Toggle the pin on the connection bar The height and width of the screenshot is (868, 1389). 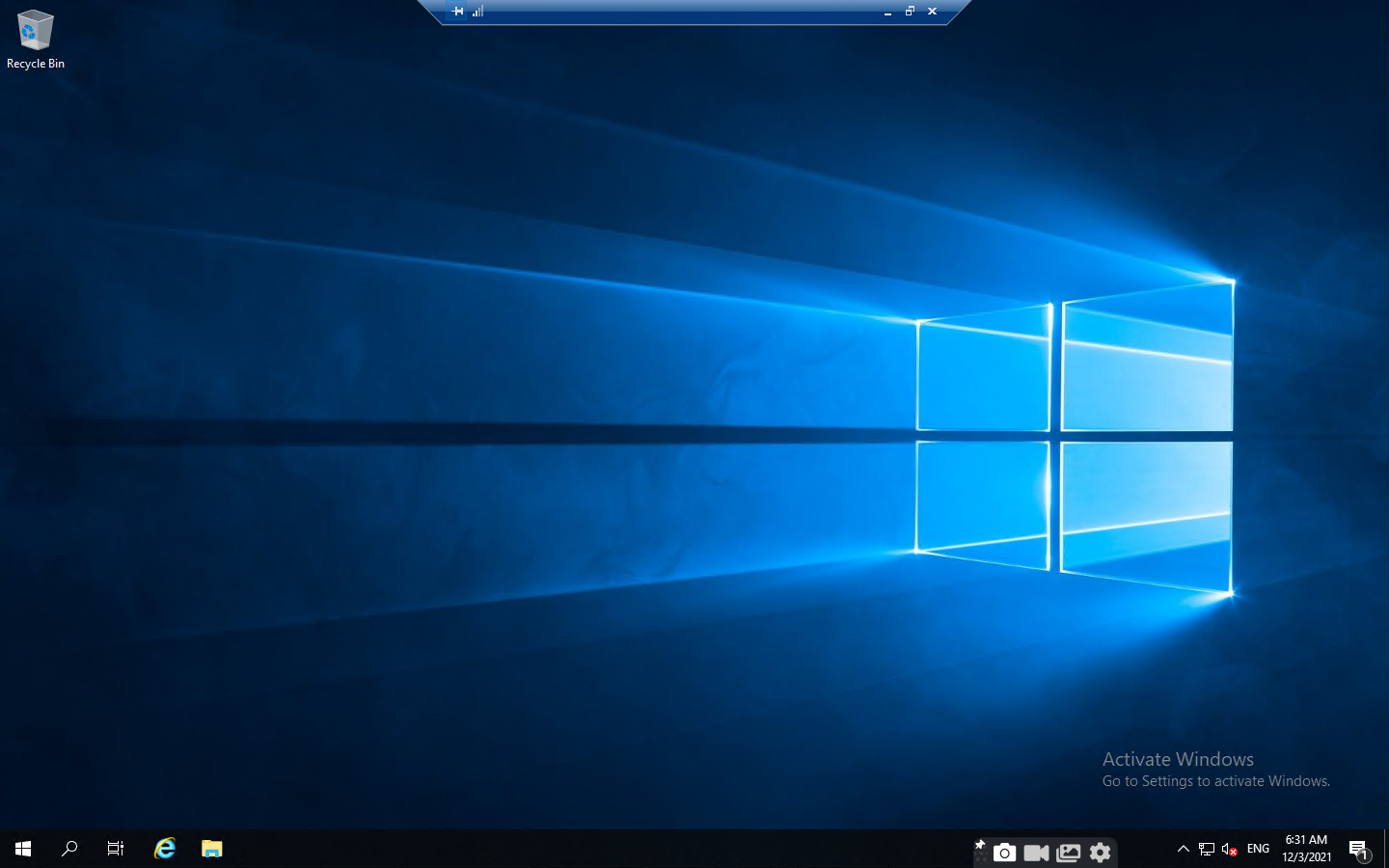tap(457, 12)
